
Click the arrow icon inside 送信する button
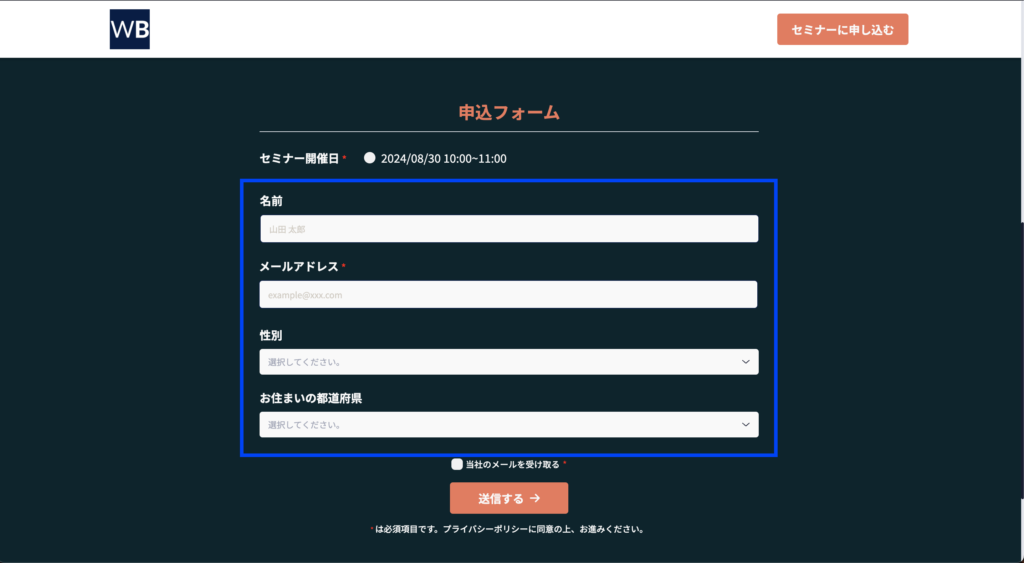click(535, 498)
